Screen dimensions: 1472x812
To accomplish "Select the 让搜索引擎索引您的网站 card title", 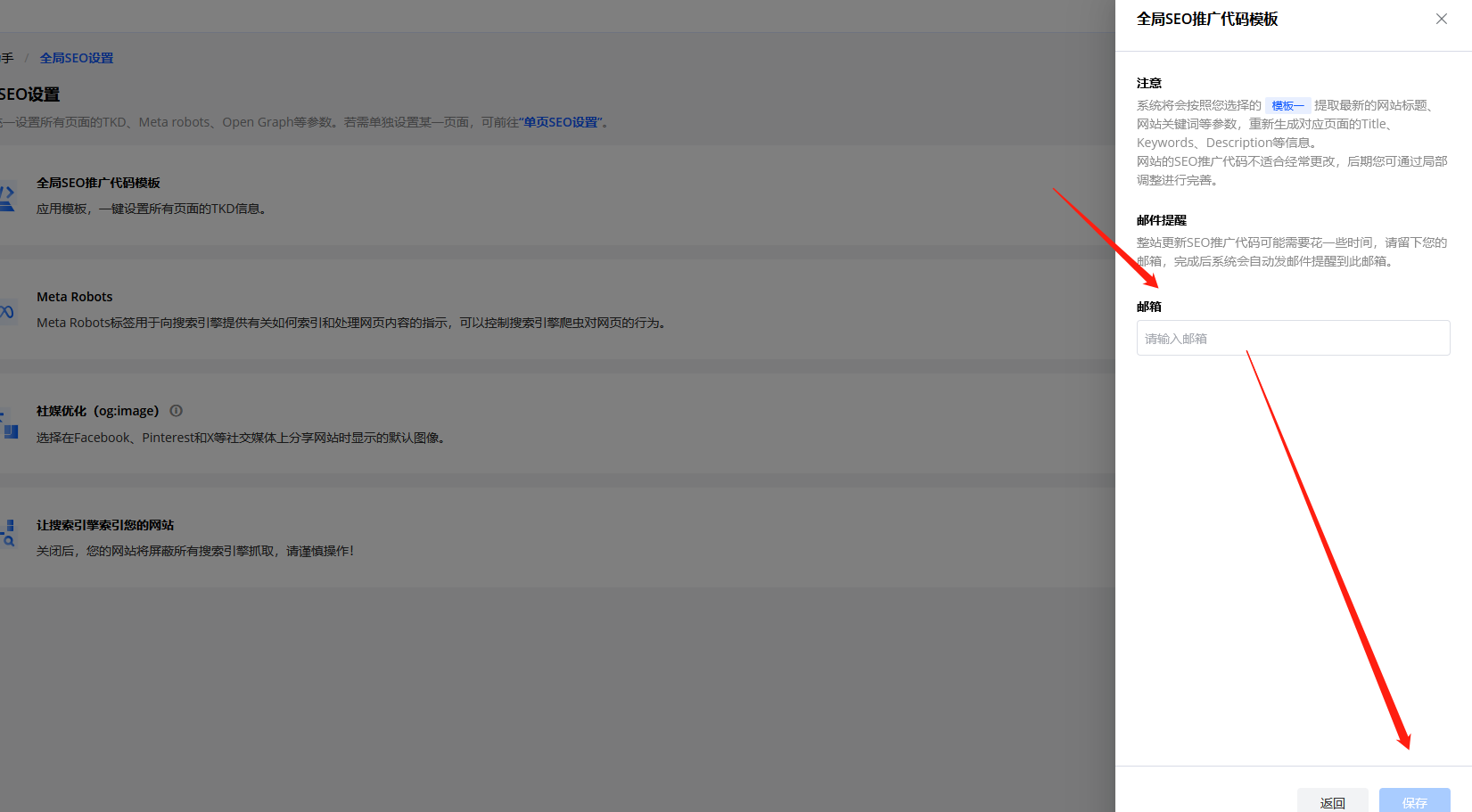I will [105, 525].
